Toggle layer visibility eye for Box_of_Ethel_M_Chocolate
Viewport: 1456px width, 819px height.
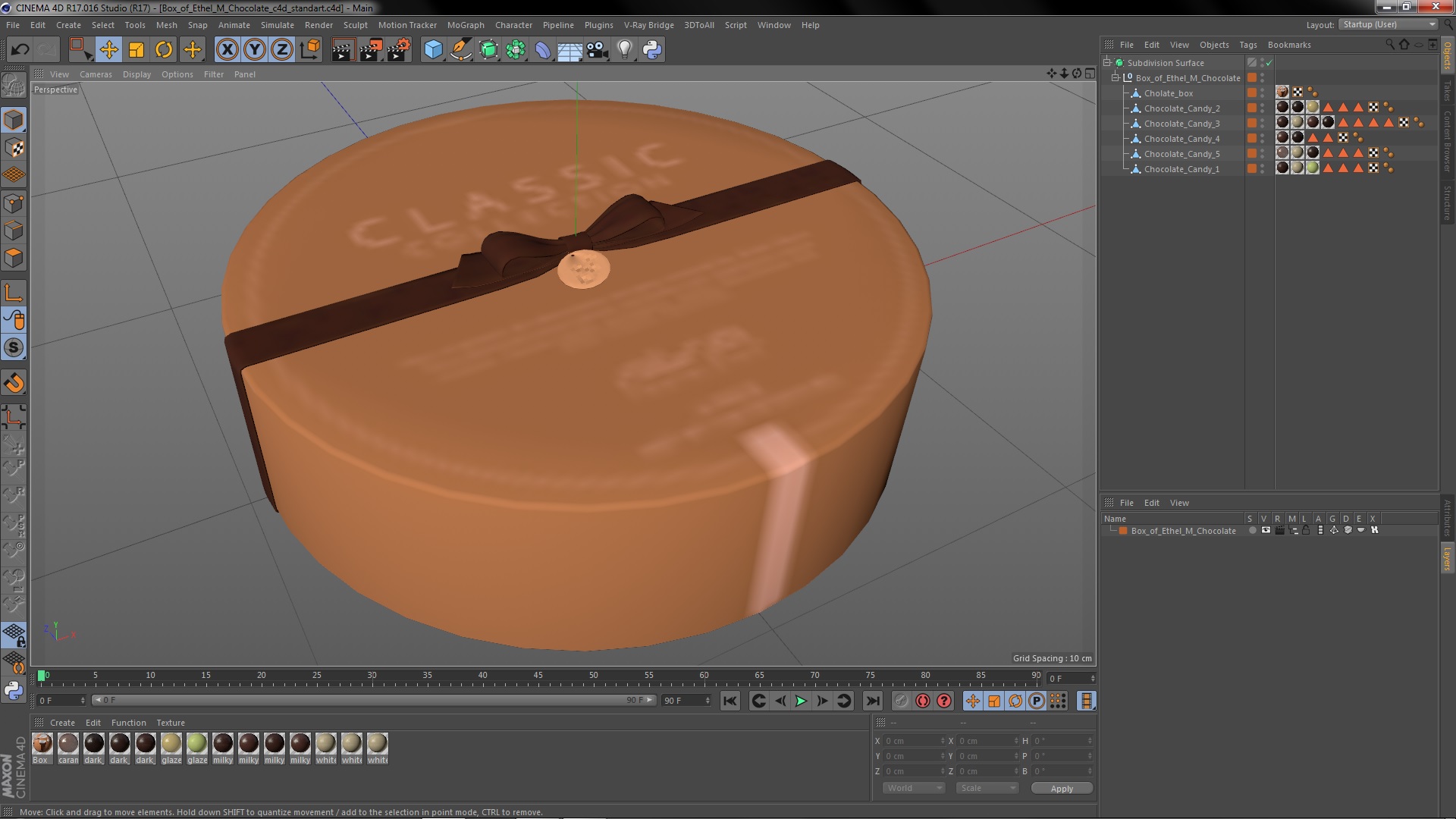point(1266,530)
